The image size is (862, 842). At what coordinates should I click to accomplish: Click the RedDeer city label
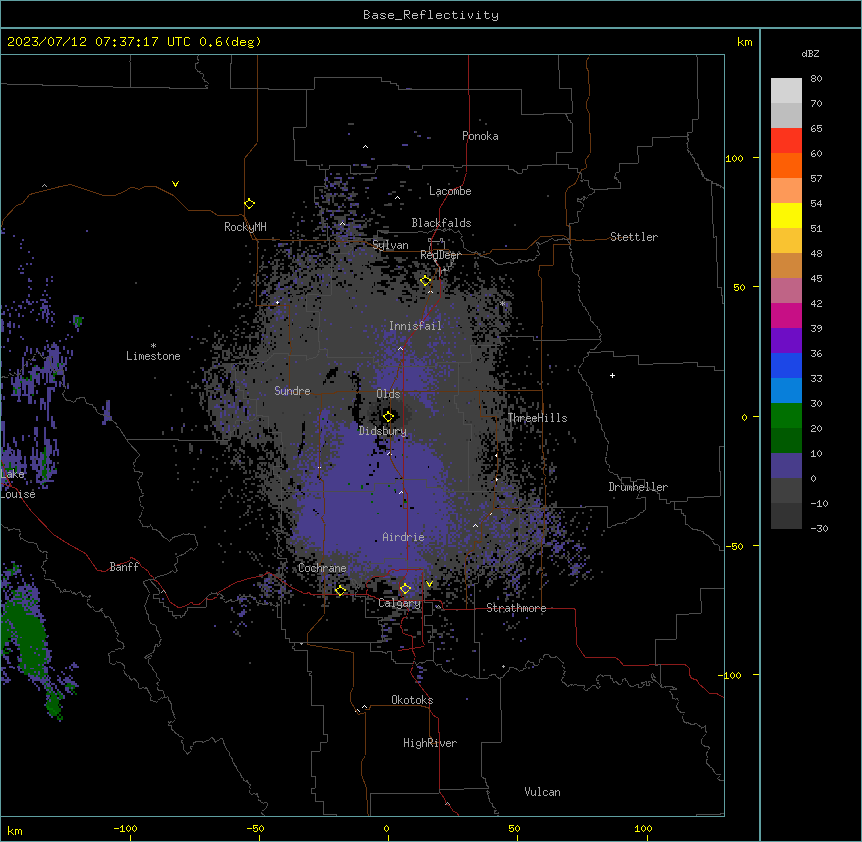440,255
